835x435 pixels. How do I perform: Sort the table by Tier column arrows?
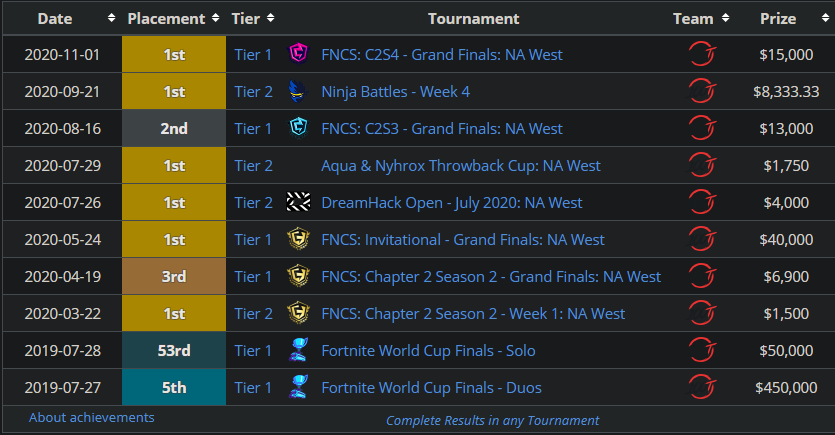pos(271,18)
